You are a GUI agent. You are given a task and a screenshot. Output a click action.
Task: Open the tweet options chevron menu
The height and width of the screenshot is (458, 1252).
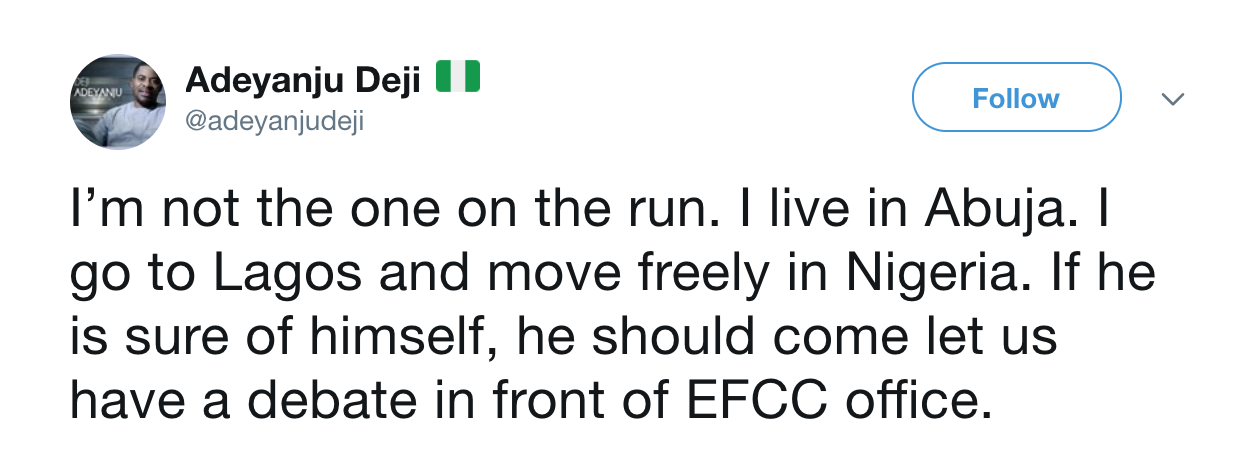point(1173,99)
